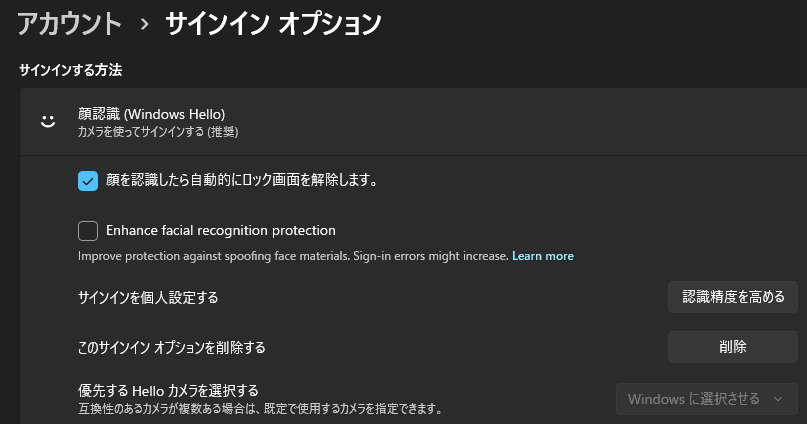Uncheck the automatic lock screen dismiss checkbox
The image size is (807, 424).
click(x=88, y=181)
